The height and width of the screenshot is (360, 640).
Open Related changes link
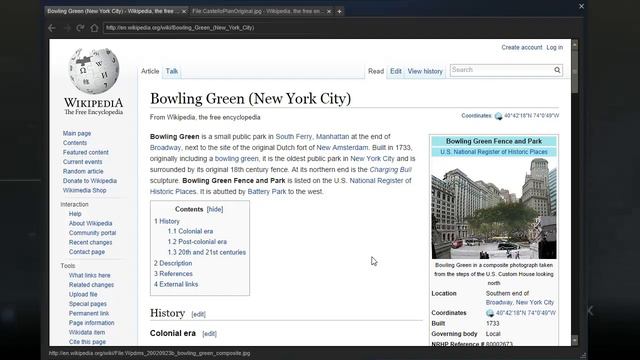[x=91, y=285]
